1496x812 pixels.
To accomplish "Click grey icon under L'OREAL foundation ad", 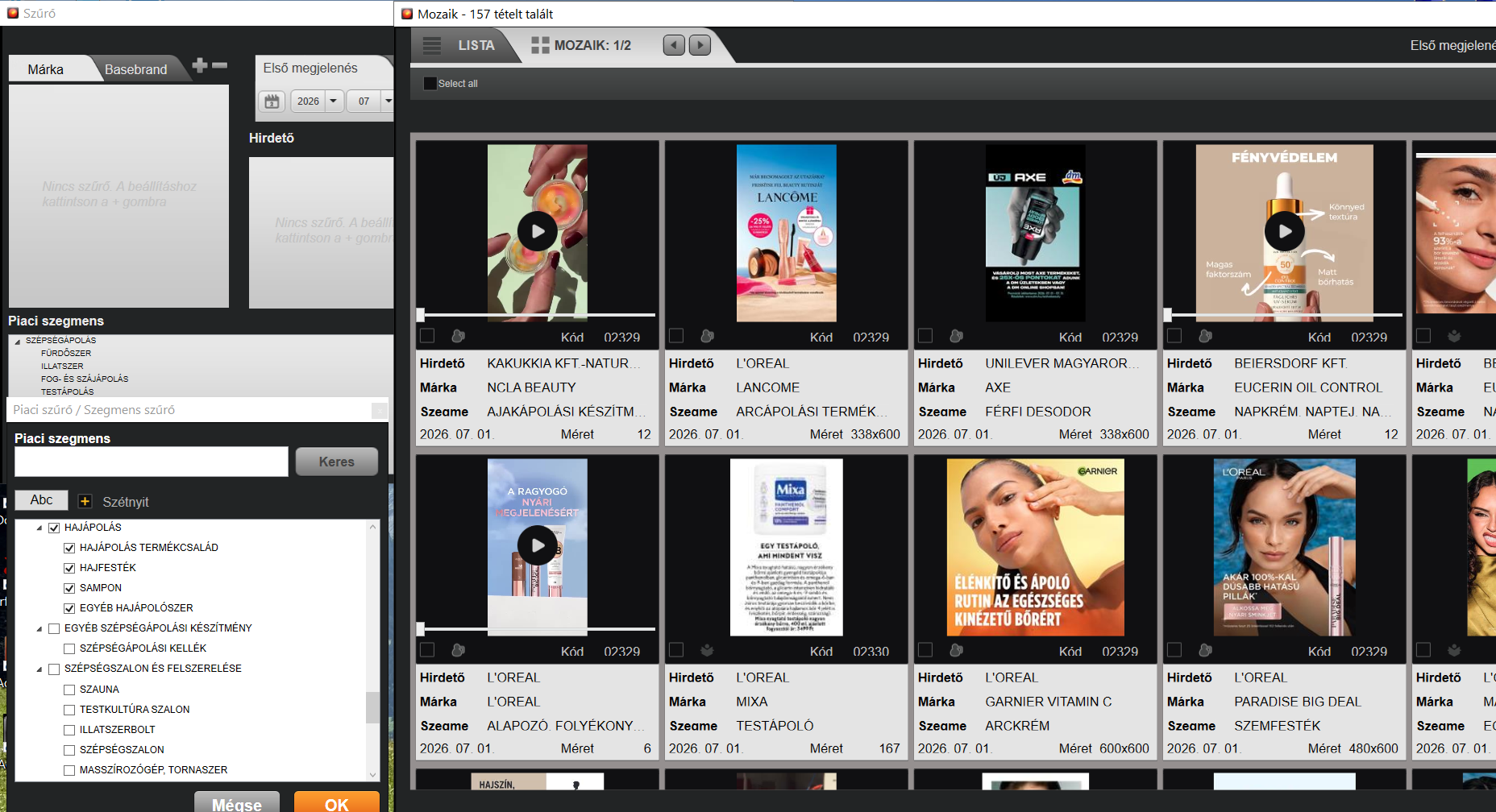I will [458, 650].
